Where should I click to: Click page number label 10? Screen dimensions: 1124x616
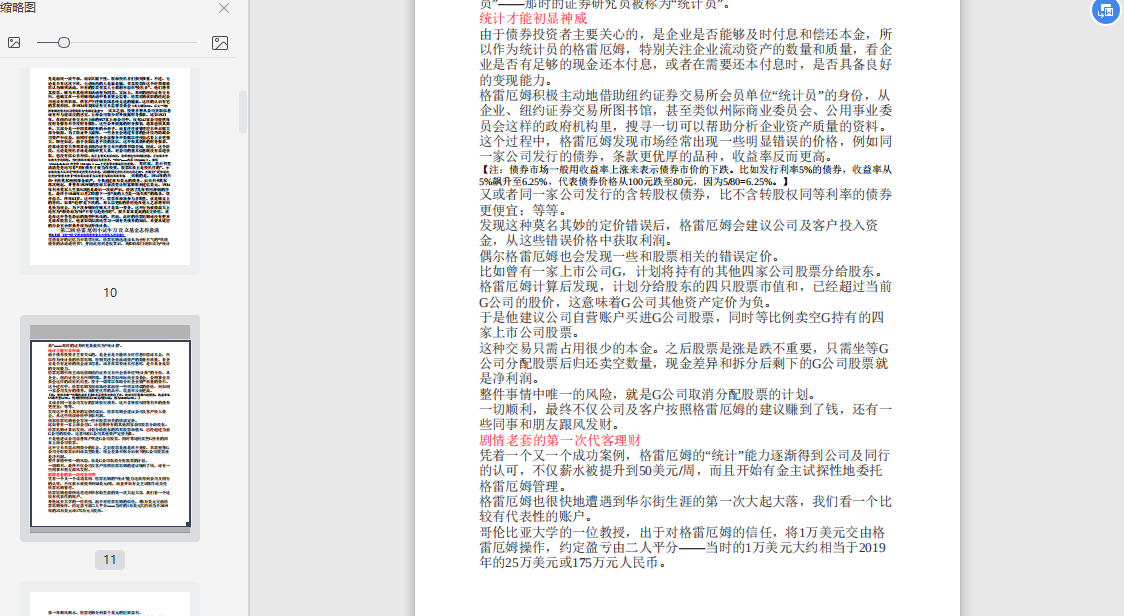tap(110, 293)
